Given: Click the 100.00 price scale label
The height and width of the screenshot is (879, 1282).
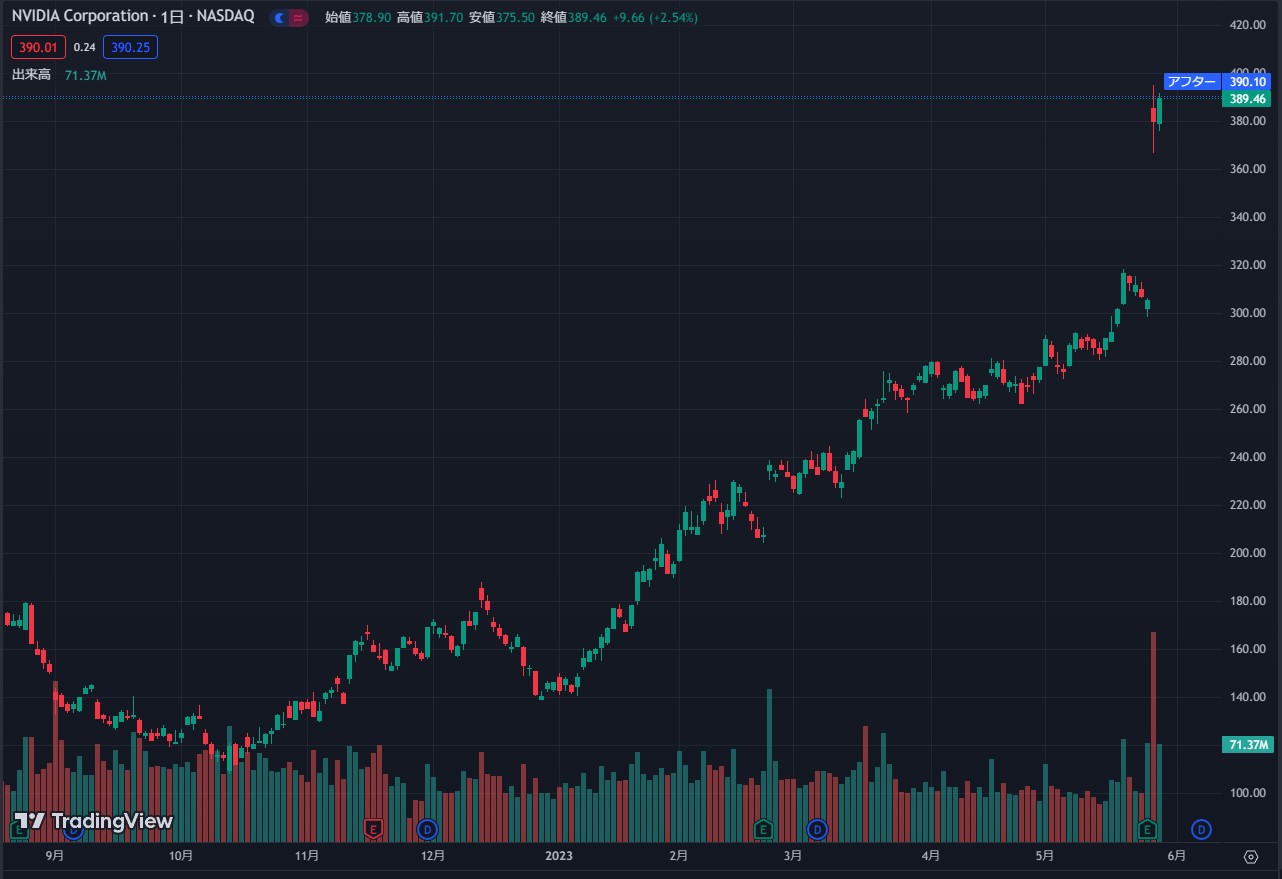Looking at the screenshot, I should (x=1248, y=793).
